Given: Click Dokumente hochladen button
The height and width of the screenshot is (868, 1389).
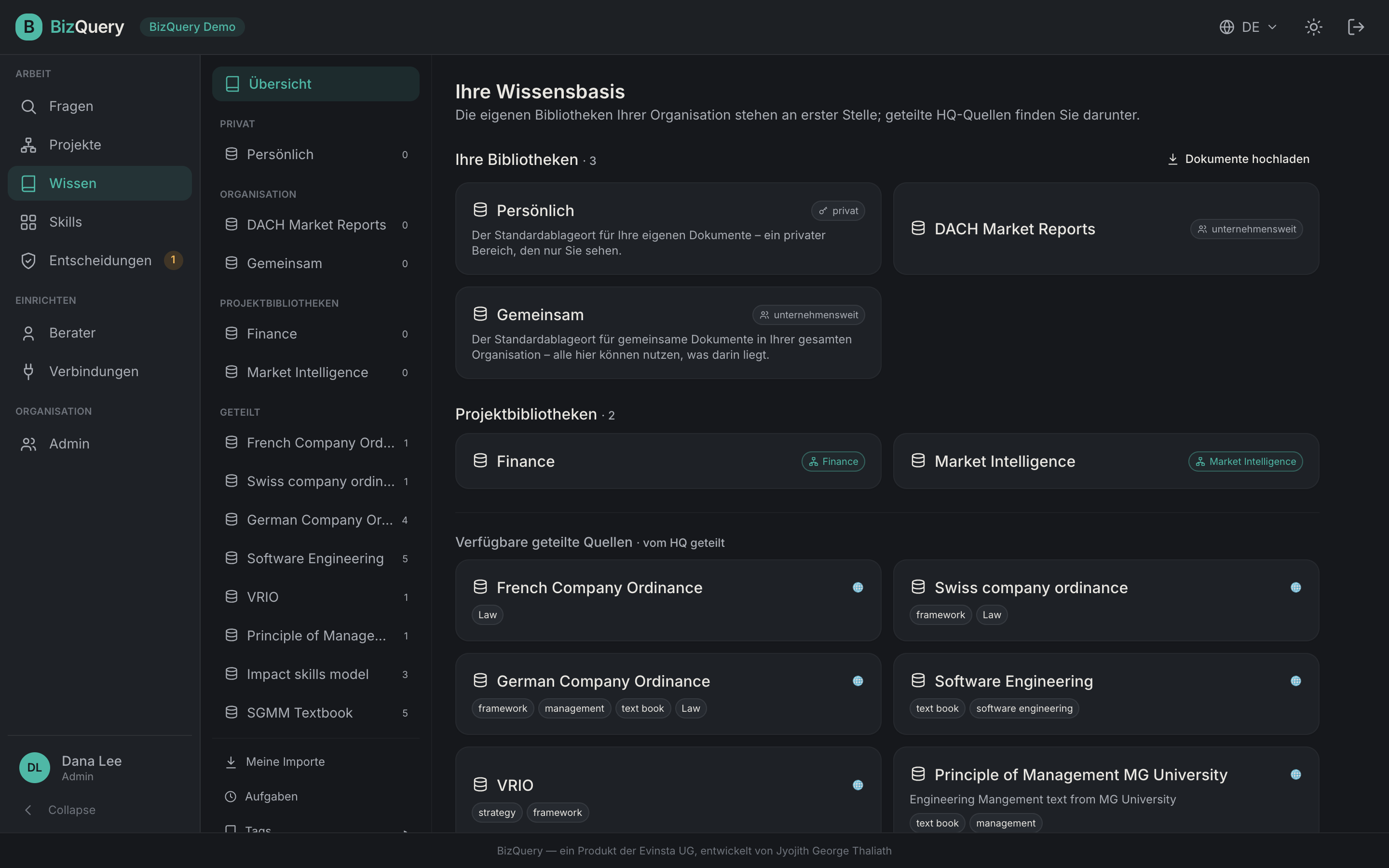Looking at the screenshot, I should [1238, 159].
